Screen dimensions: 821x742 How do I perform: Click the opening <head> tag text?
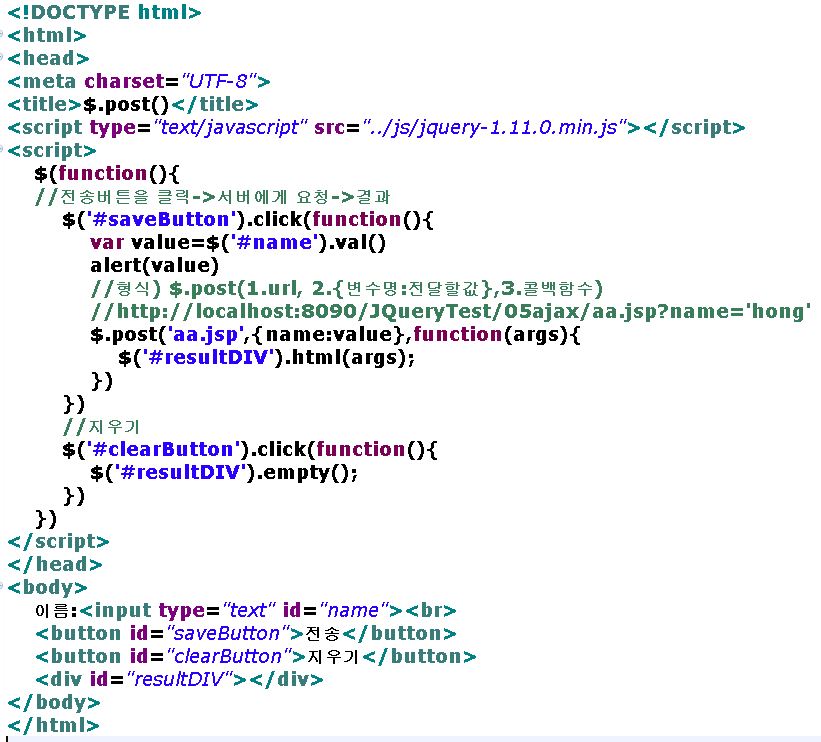pos(48,58)
